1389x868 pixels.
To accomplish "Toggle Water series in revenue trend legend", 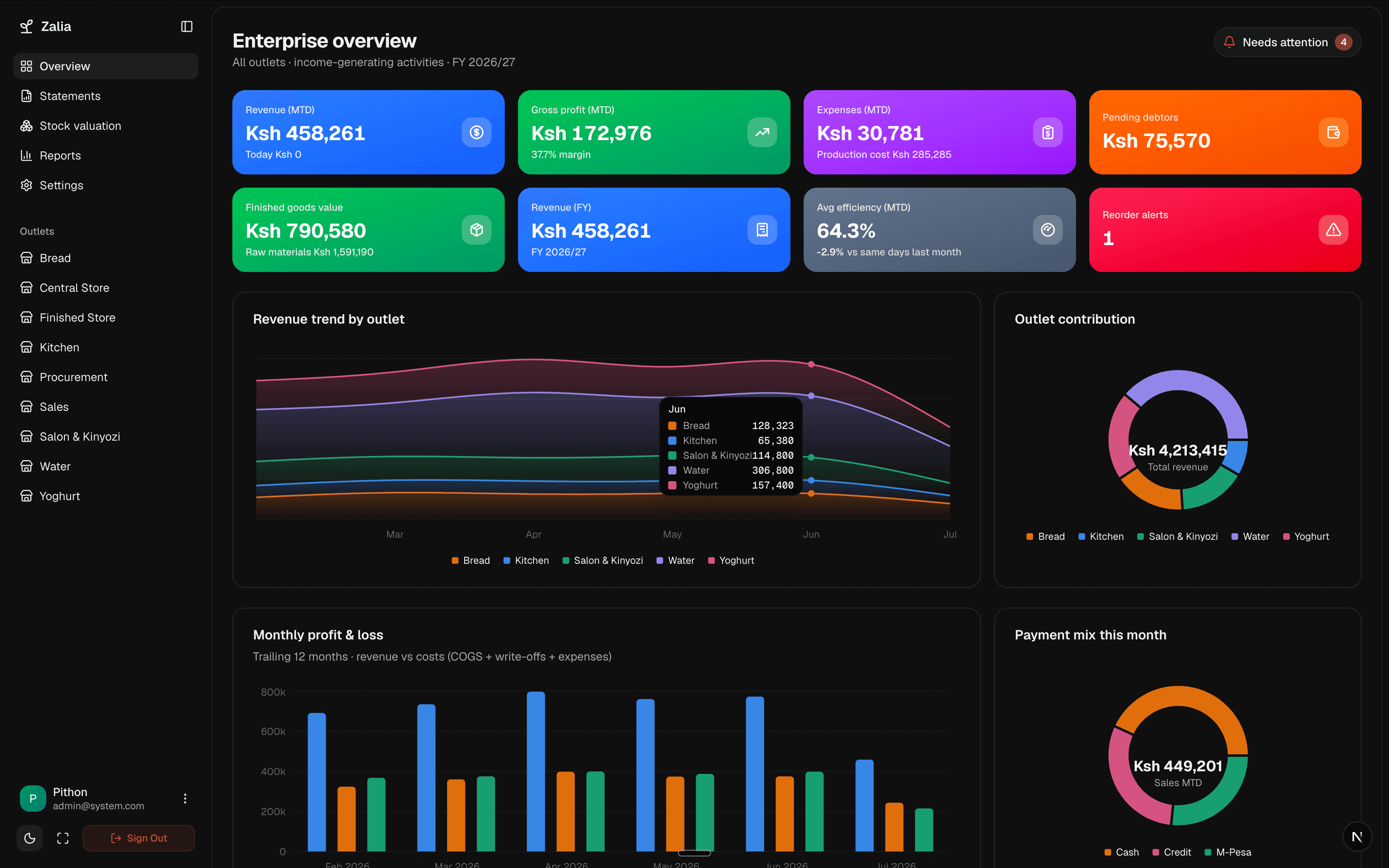I will point(675,560).
